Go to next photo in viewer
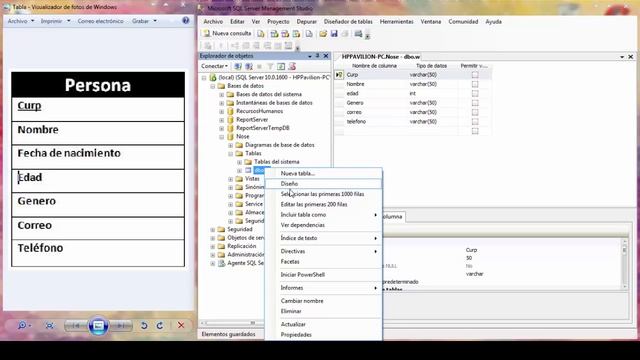The width and height of the screenshot is (640, 360). [x=121, y=325]
